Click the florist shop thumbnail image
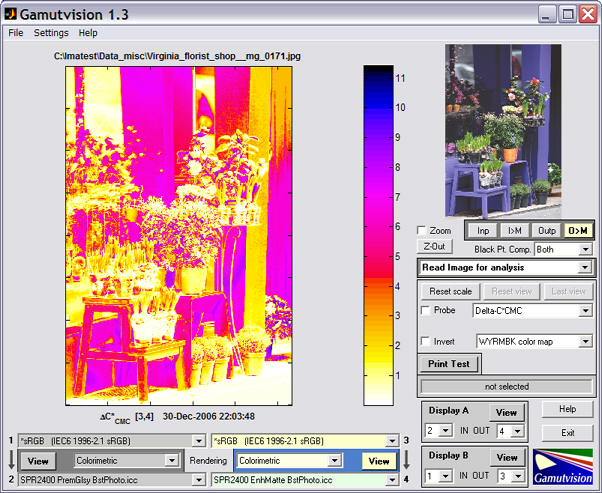Image resolution: width=602 pixels, height=493 pixels. tap(503, 130)
